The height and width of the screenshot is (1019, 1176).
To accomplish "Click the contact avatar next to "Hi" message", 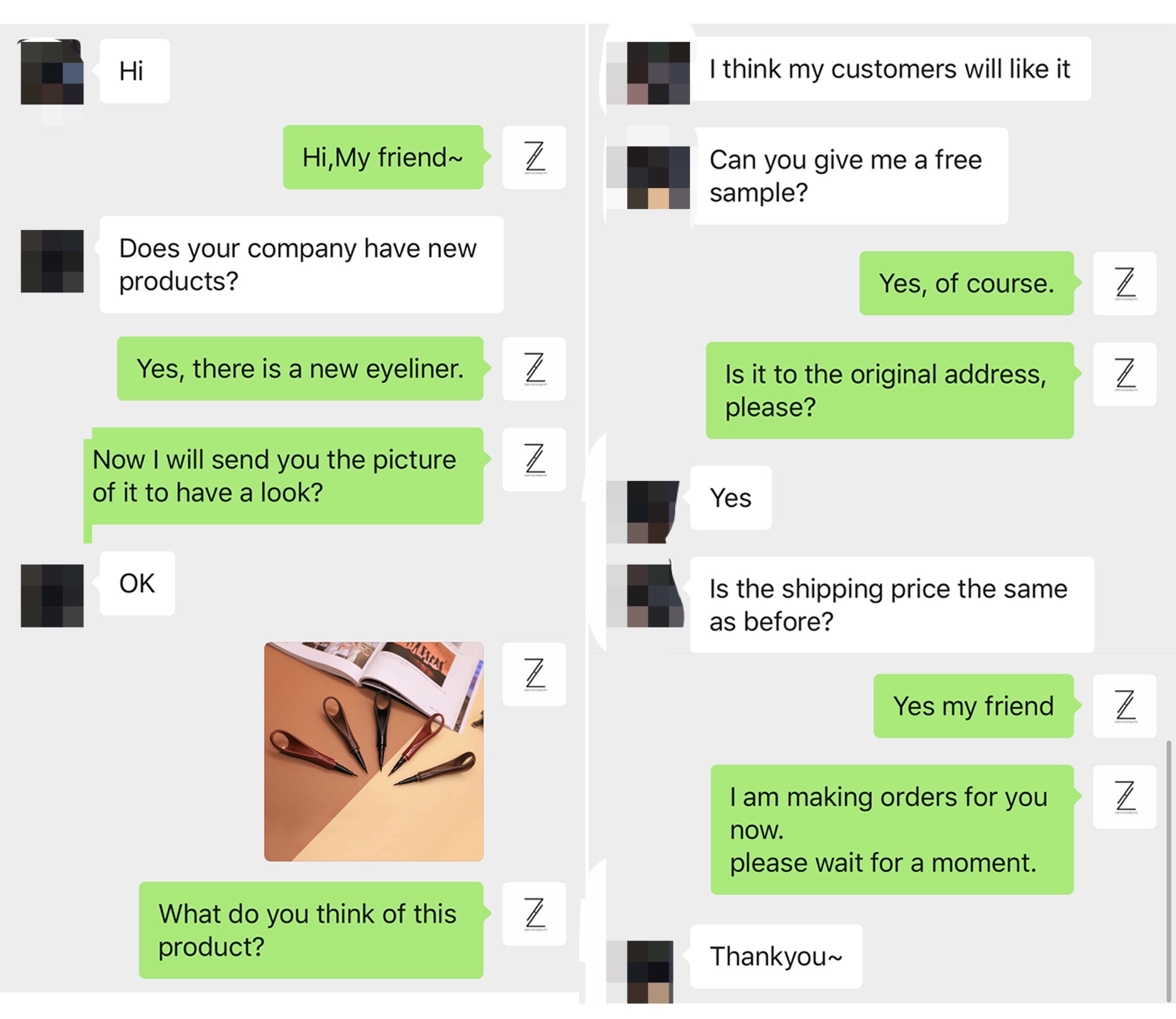I will pos(52,72).
